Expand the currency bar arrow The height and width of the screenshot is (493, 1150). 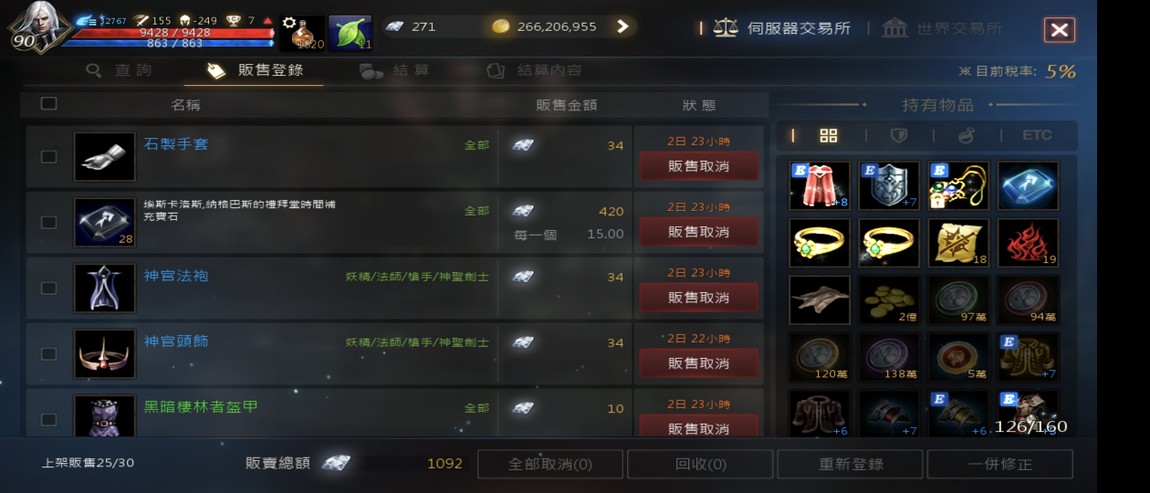(x=622, y=26)
